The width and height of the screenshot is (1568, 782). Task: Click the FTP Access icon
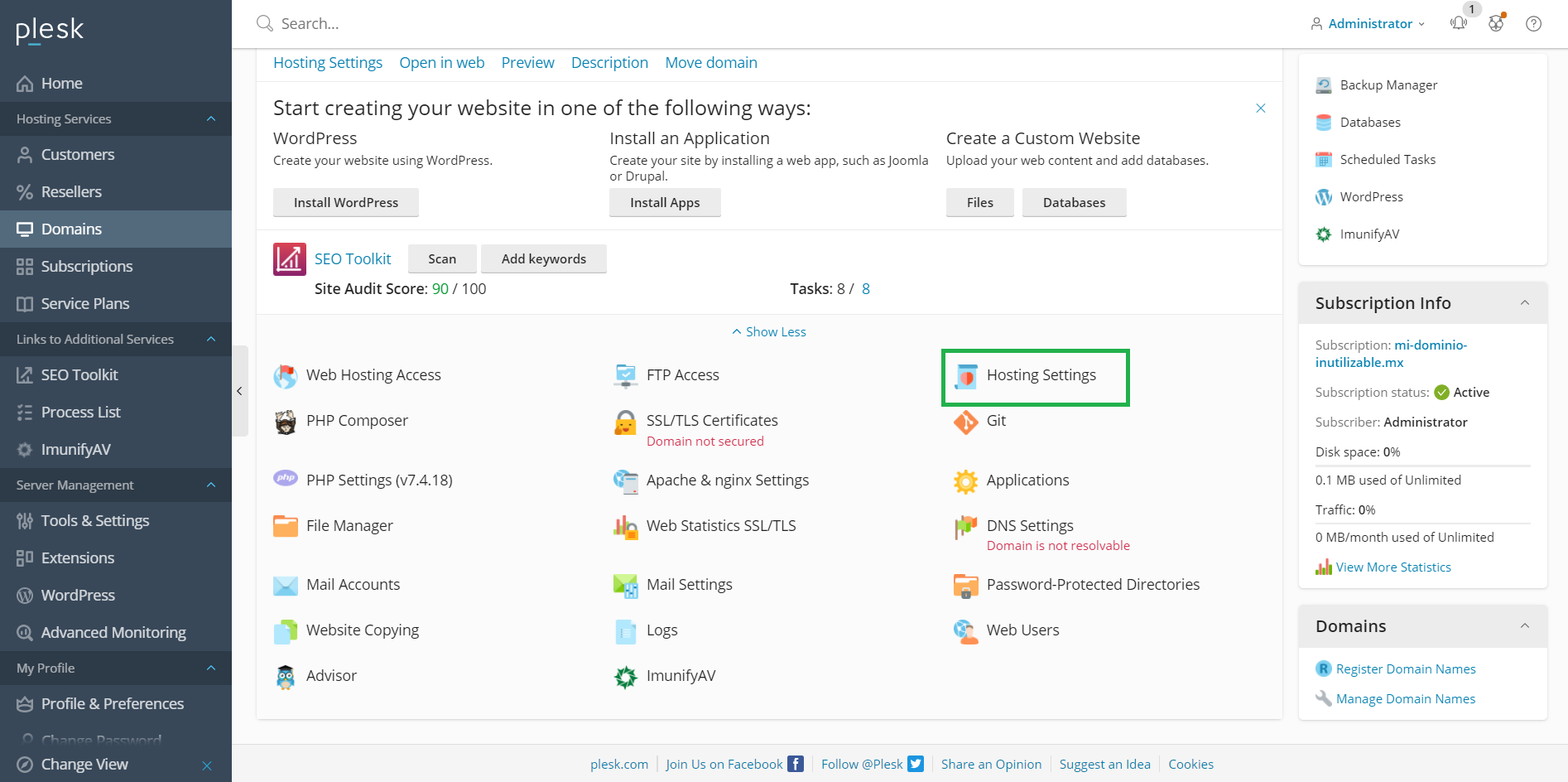tap(626, 376)
